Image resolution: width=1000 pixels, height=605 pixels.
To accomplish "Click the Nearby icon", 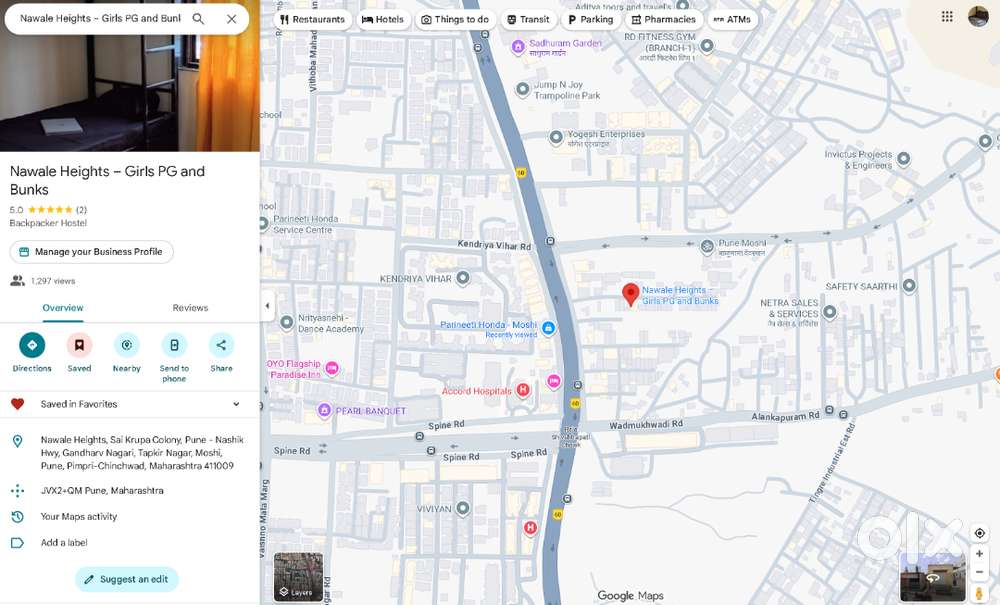I will tap(127, 345).
